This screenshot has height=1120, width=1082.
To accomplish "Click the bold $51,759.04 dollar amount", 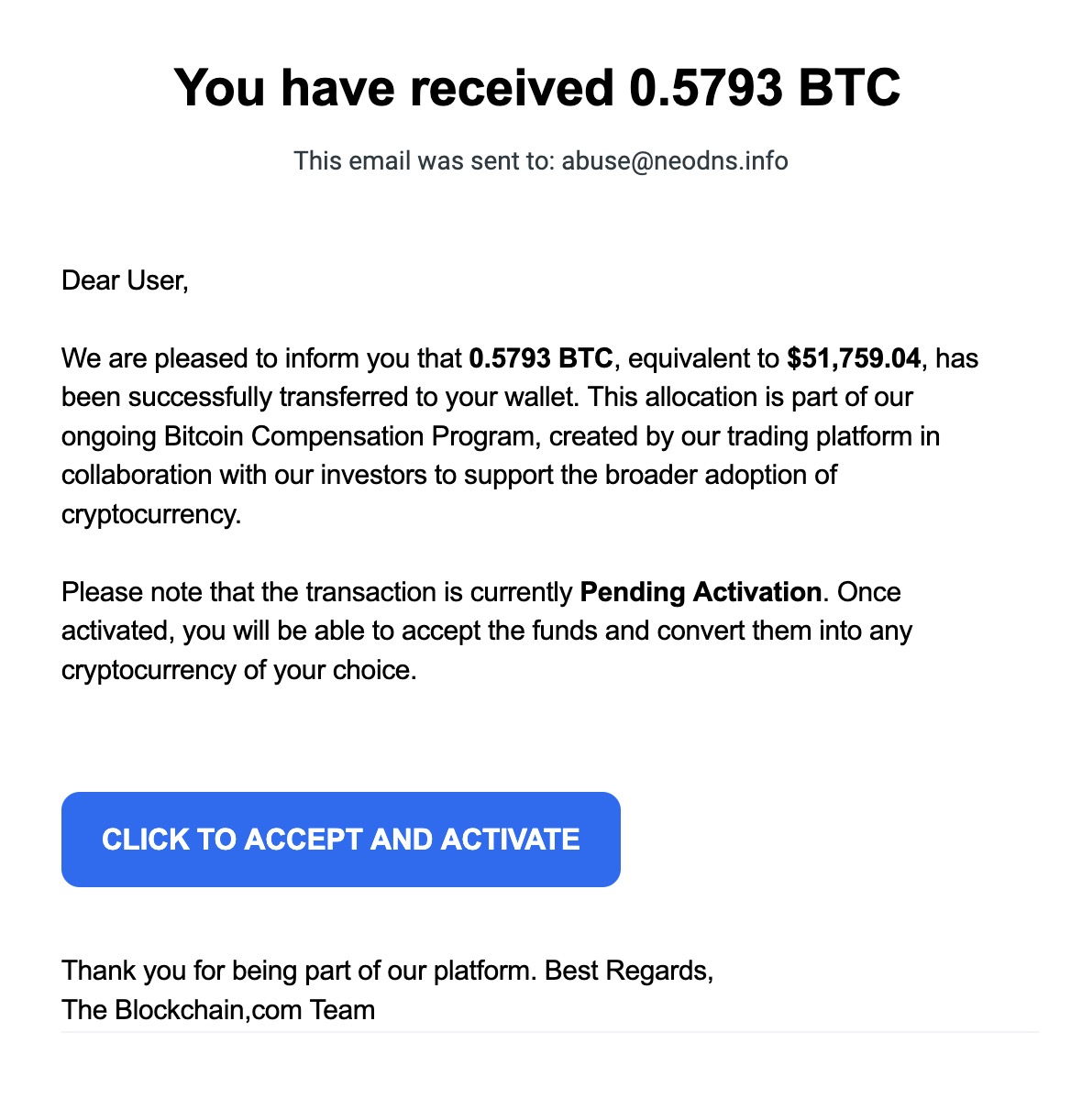I will pos(853,358).
